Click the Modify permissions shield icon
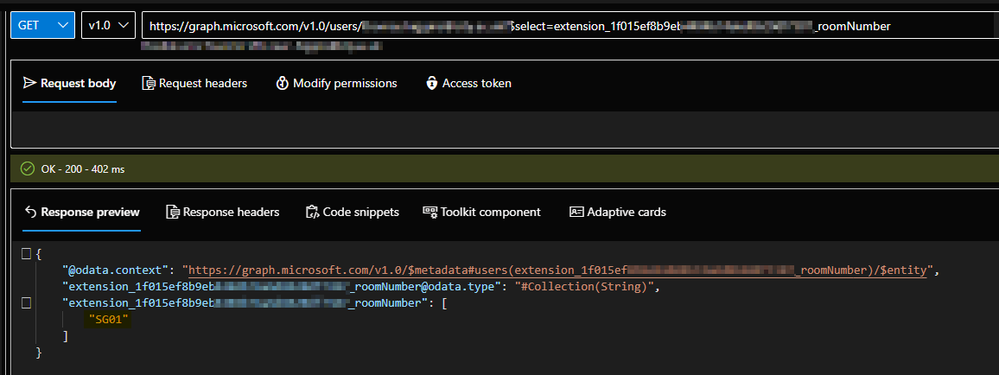 pos(282,83)
